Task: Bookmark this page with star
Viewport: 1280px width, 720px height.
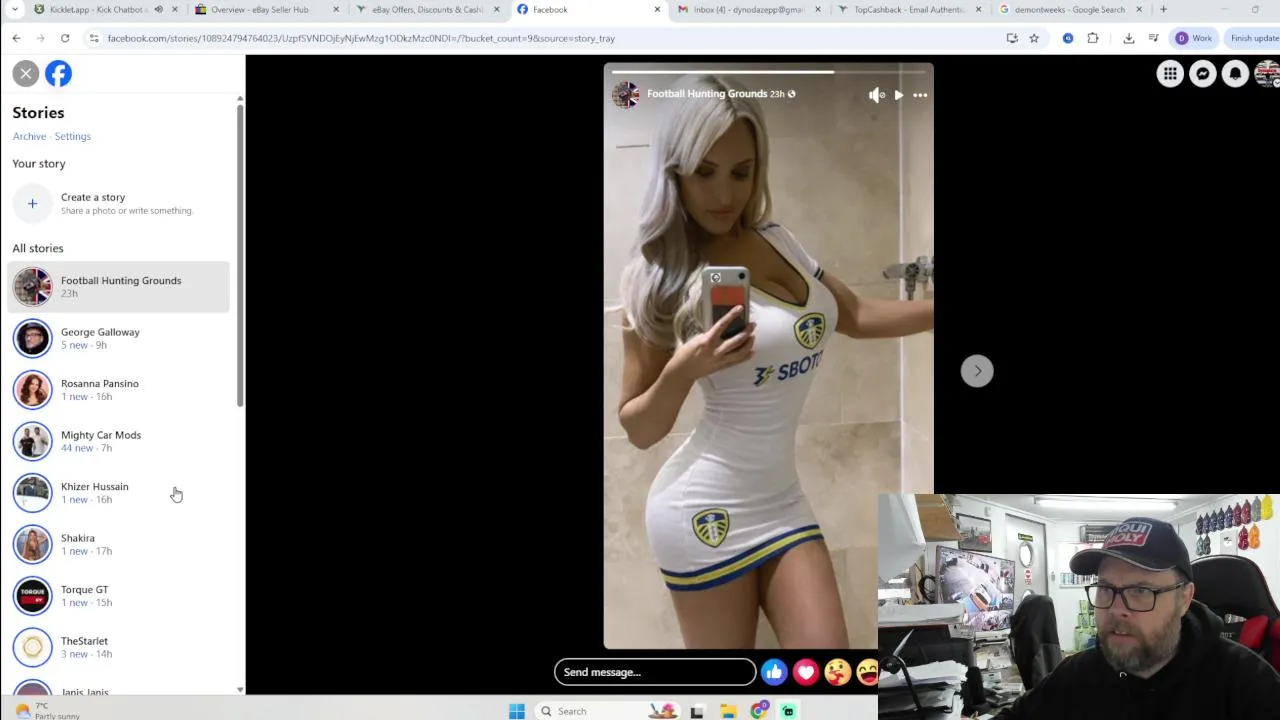Action: 1034,38
